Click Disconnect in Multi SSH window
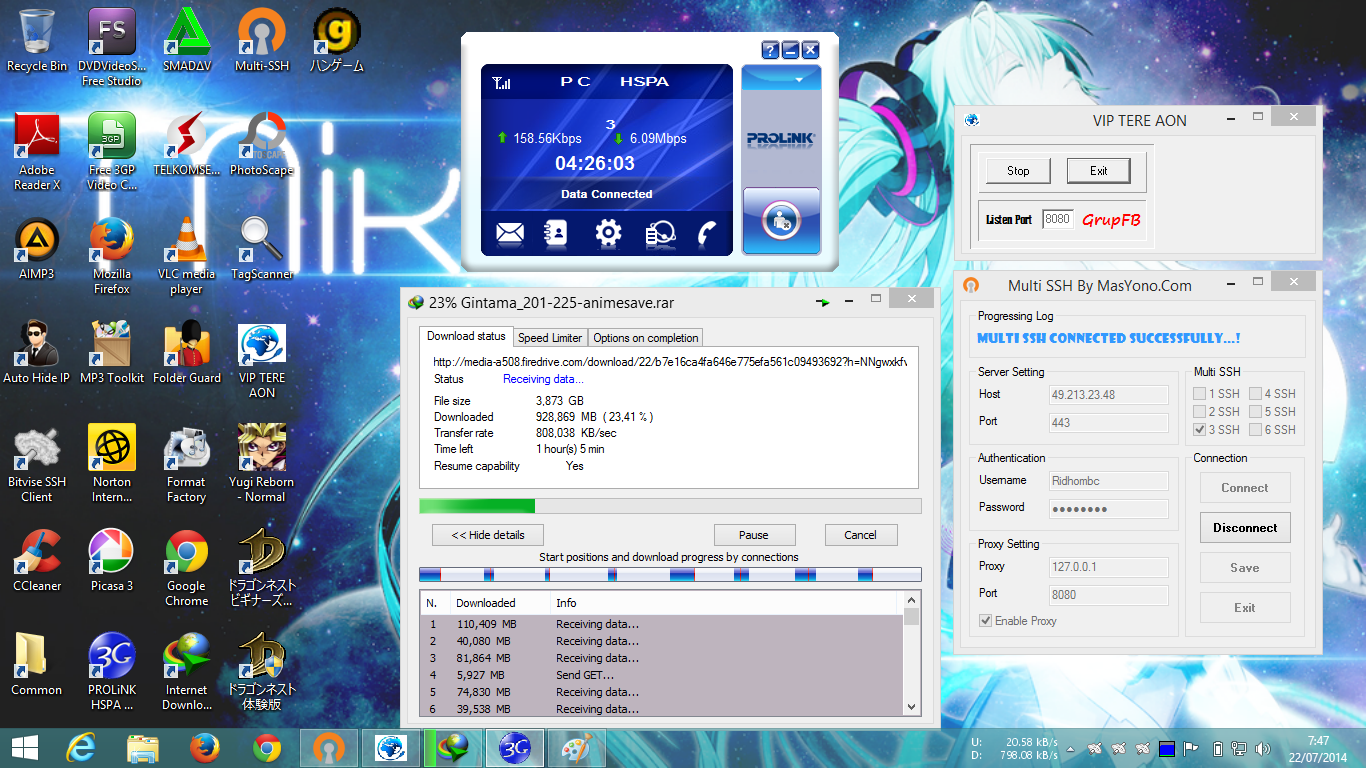Screen dimensions: 1366x770 [x=1245, y=528]
